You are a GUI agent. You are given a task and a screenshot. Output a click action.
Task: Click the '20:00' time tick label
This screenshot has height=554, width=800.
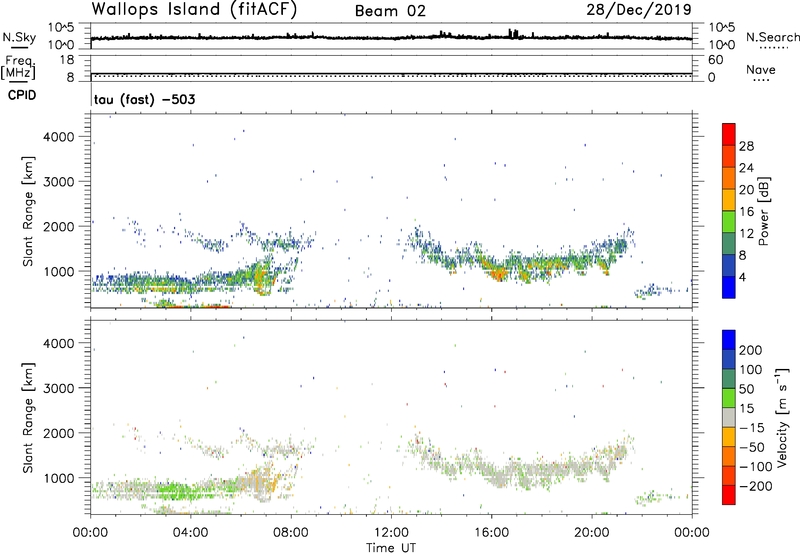[591, 533]
